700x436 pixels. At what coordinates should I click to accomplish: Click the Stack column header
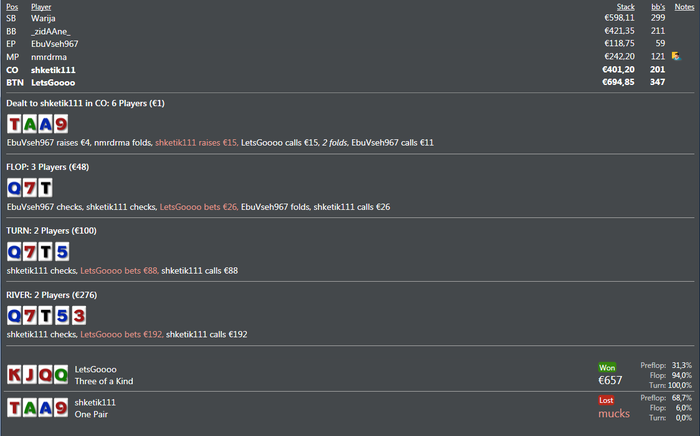click(x=625, y=7)
